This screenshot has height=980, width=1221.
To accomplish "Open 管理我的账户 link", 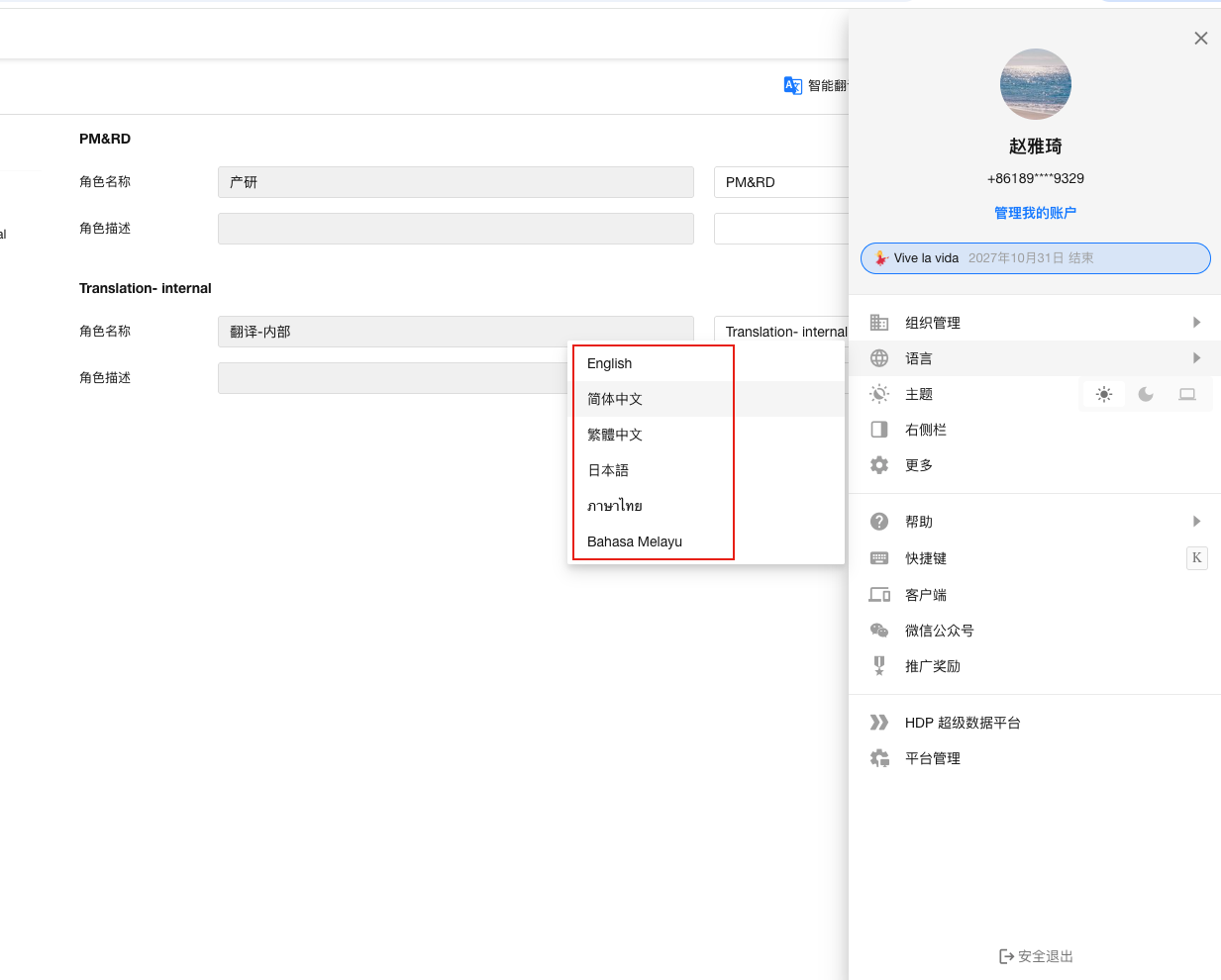I will click(1035, 213).
